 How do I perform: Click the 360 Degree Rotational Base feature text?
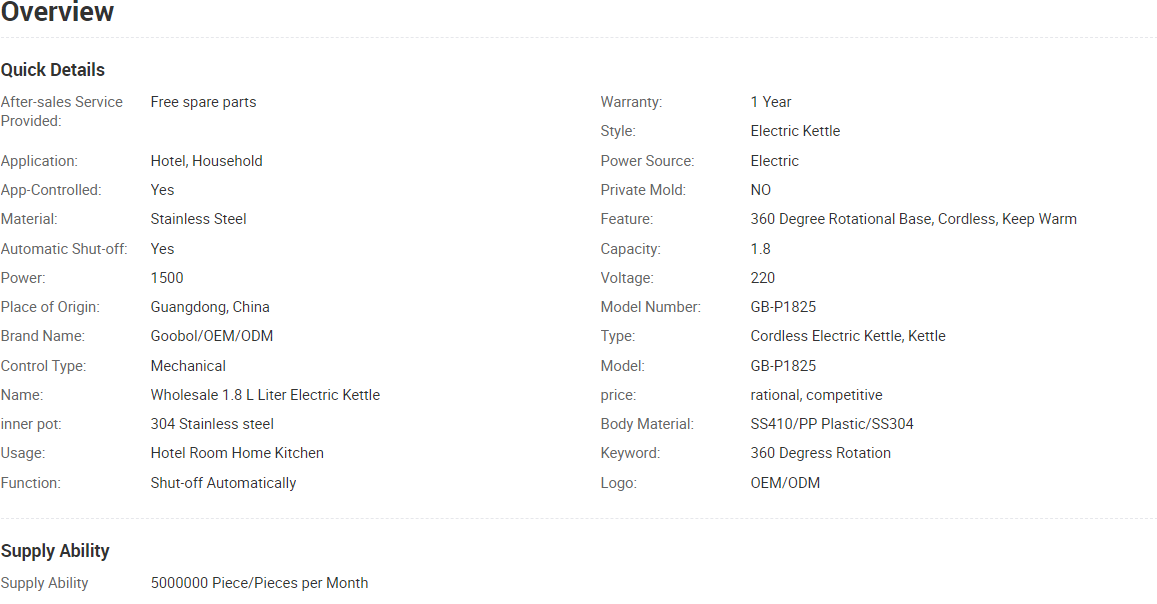coord(842,219)
